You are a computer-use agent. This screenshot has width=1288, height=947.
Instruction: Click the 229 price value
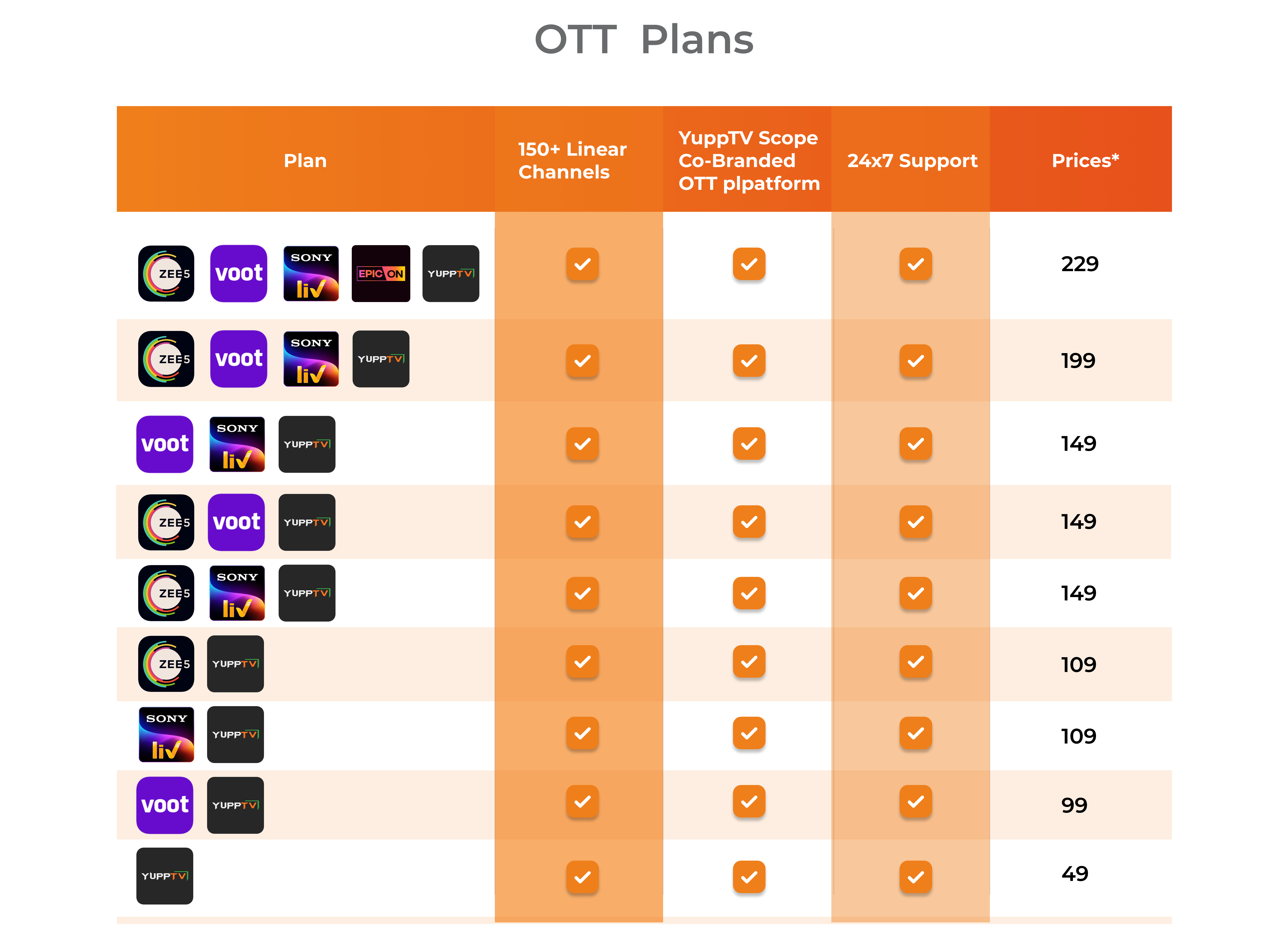(1079, 264)
